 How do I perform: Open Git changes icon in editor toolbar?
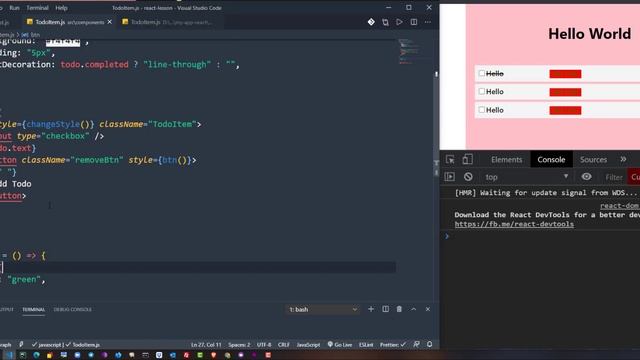click(371, 22)
